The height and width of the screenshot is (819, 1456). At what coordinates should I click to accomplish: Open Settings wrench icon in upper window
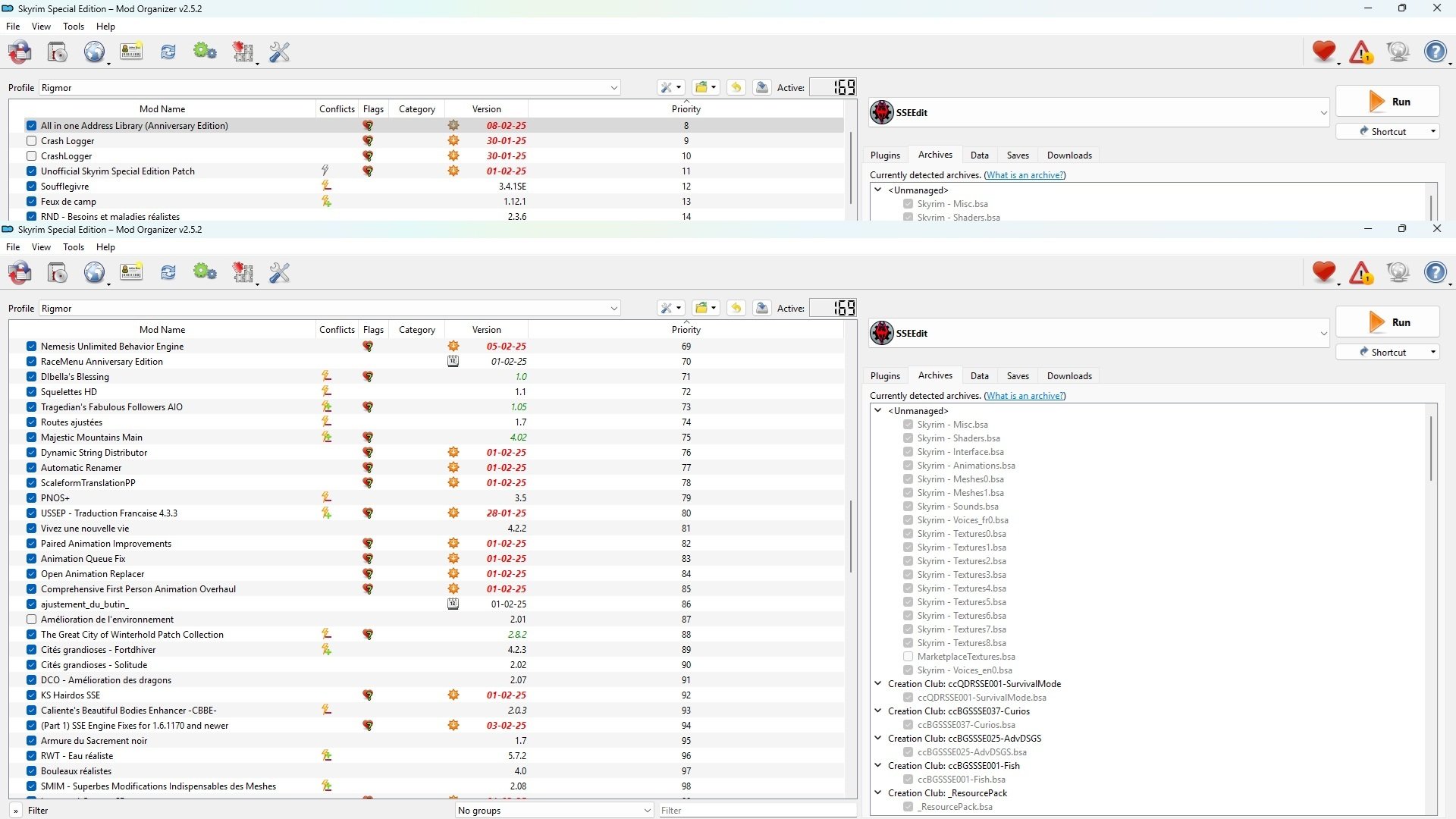coord(279,52)
